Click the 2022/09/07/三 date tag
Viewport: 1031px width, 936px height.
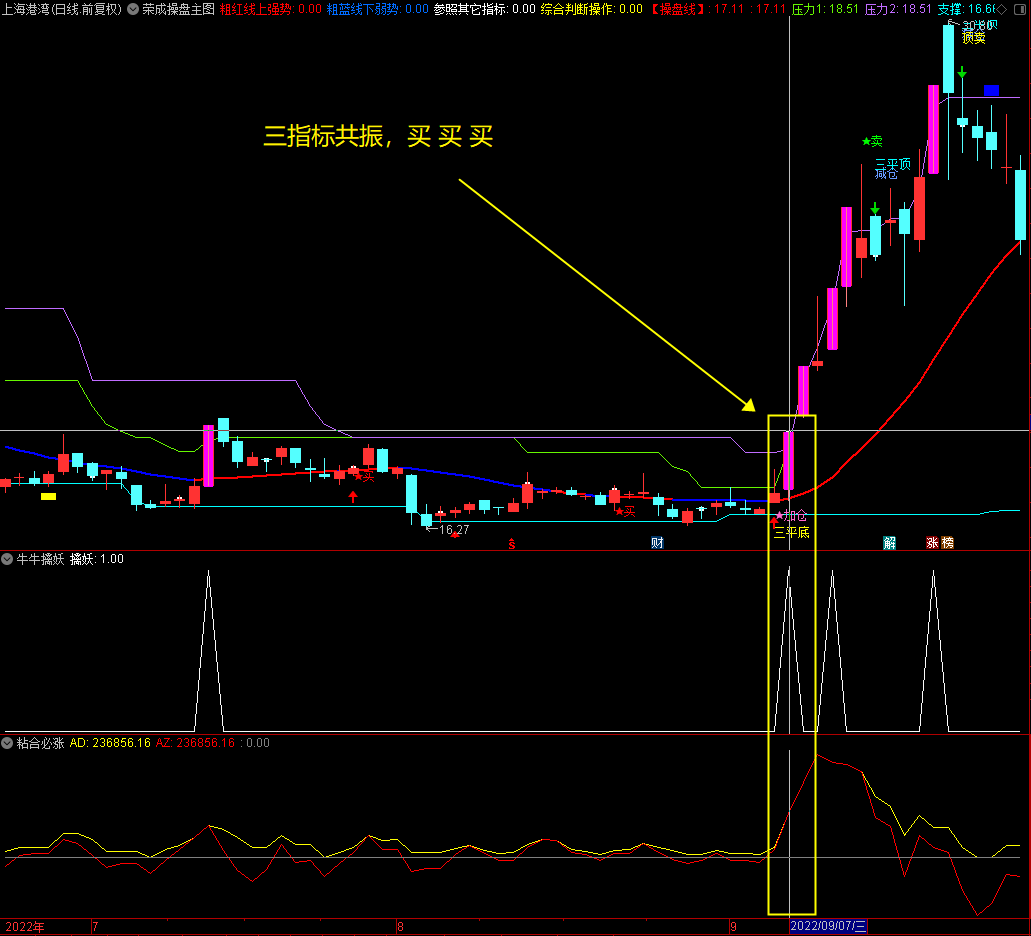pyautogui.click(x=828, y=927)
